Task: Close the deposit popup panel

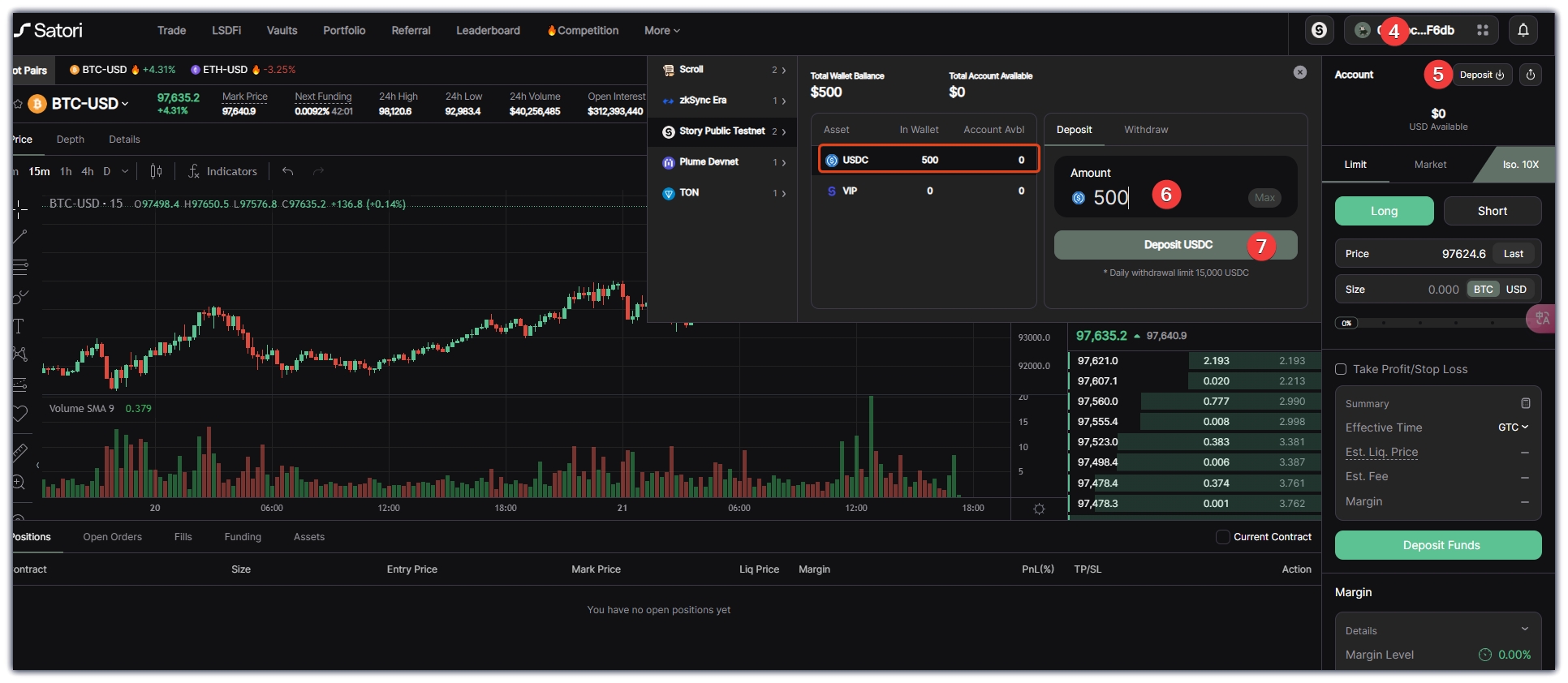Action: coord(1299,72)
